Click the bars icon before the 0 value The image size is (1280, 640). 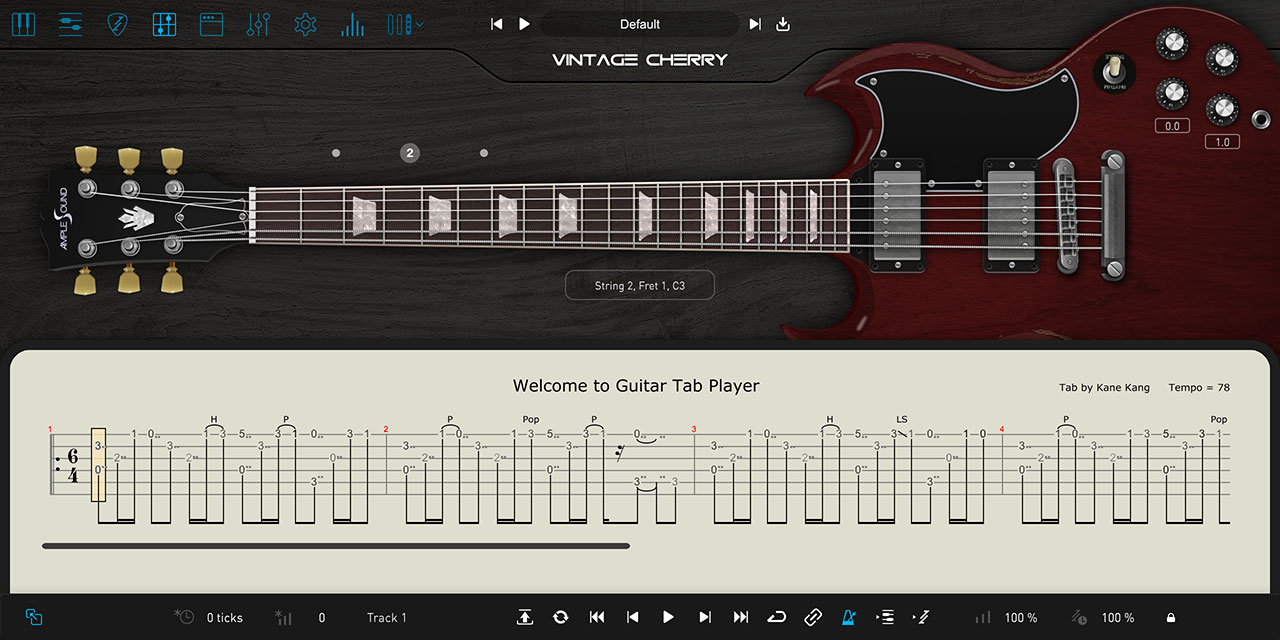click(x=283, y=617)
